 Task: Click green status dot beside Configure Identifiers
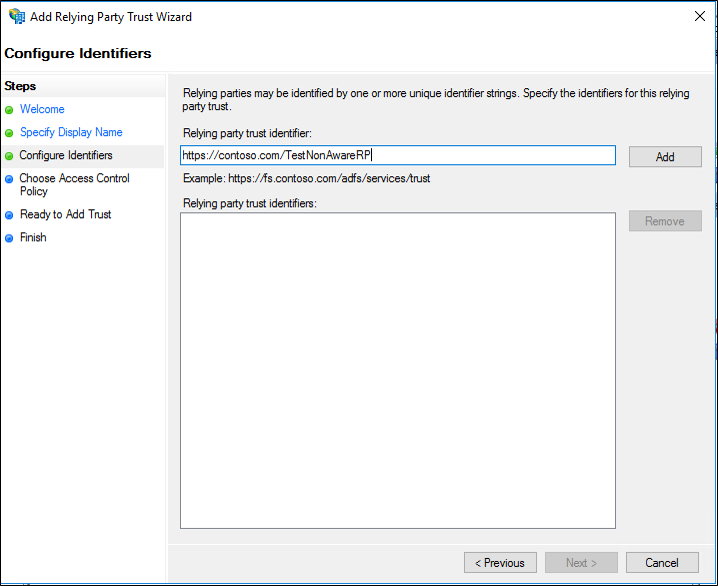tap(9, 156)
